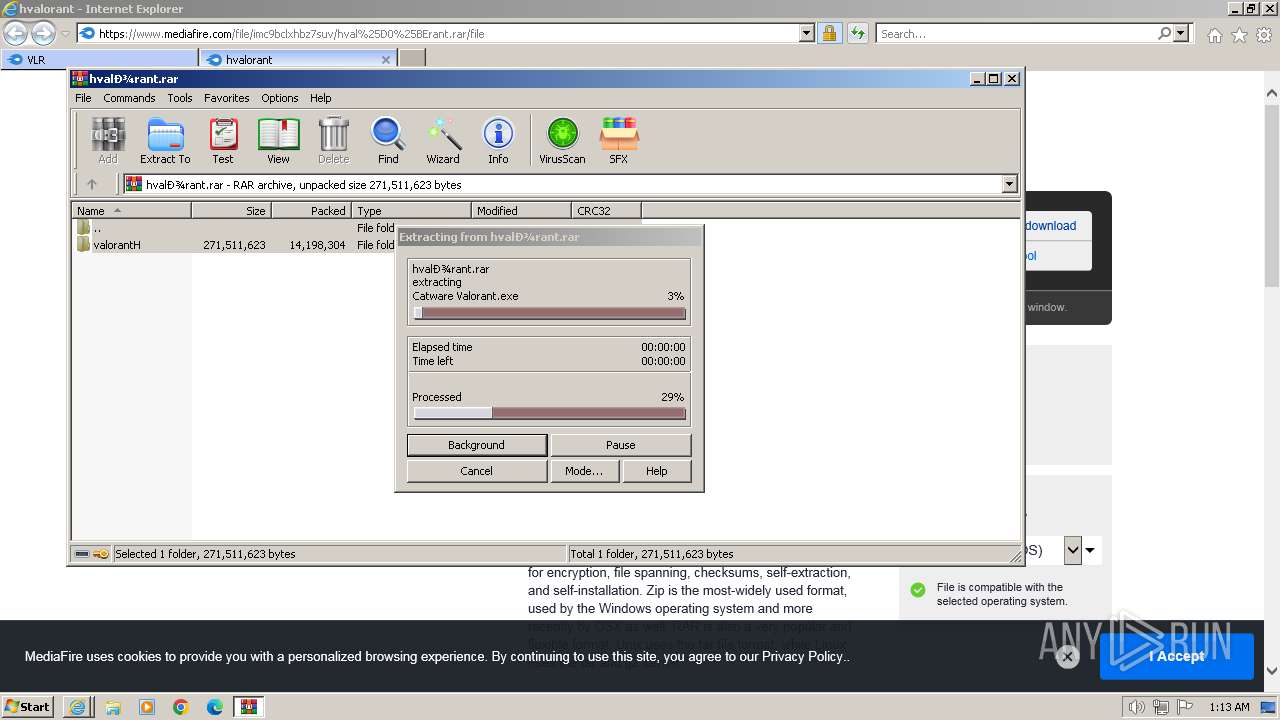Image resolution: width=1280 pixels, height=720 pixels.
Task: Click the Add toolbar icon in WinRAR
Action: pos(107,140)
